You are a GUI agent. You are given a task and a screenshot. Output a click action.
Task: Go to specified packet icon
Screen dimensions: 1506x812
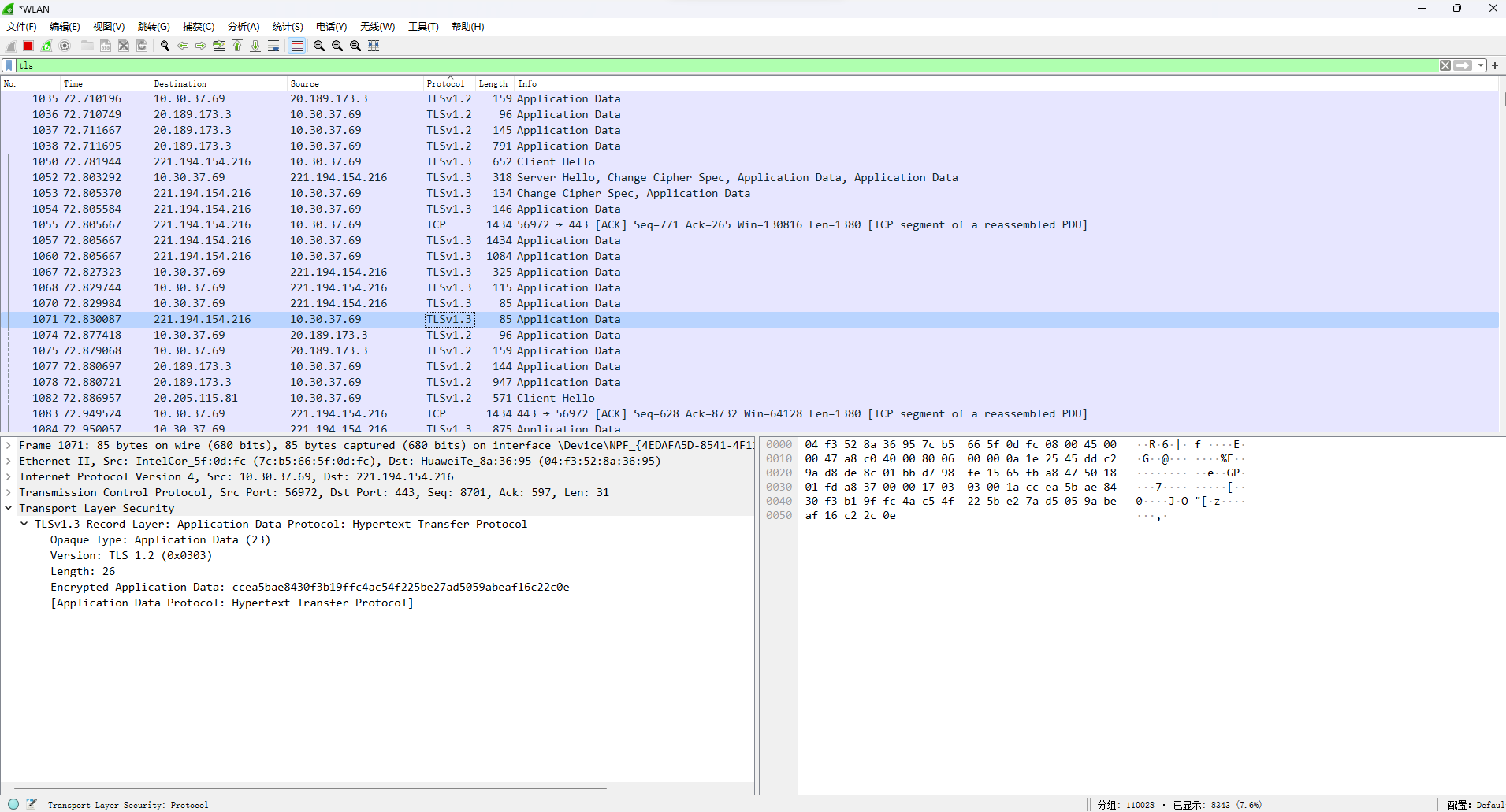tap(219, 46)
